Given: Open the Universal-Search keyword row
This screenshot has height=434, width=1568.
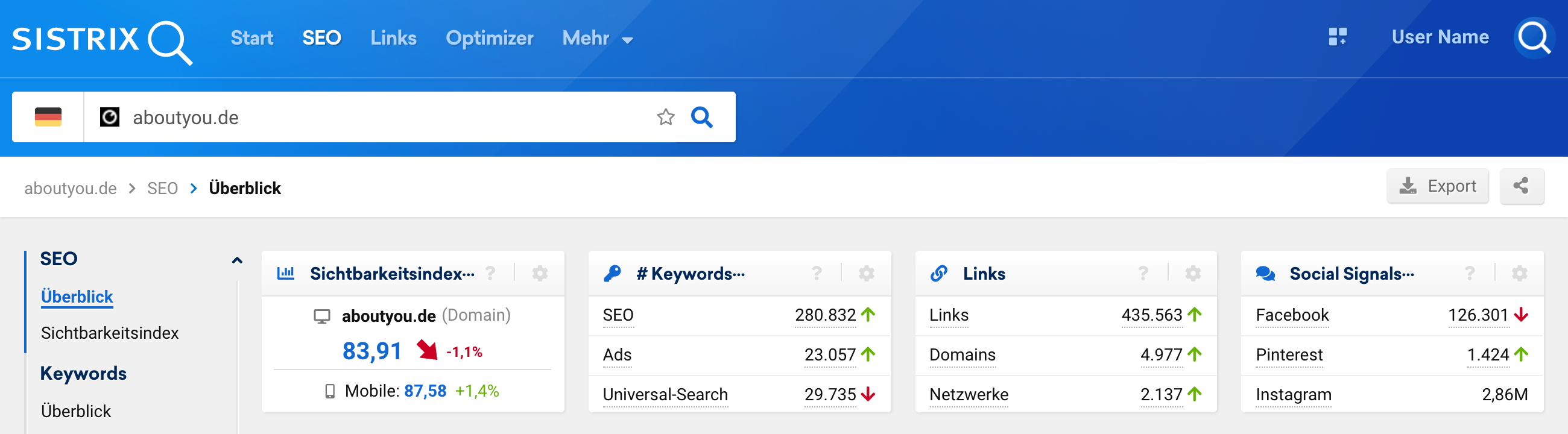Looking at the screenshot, I should click(665, 394).
